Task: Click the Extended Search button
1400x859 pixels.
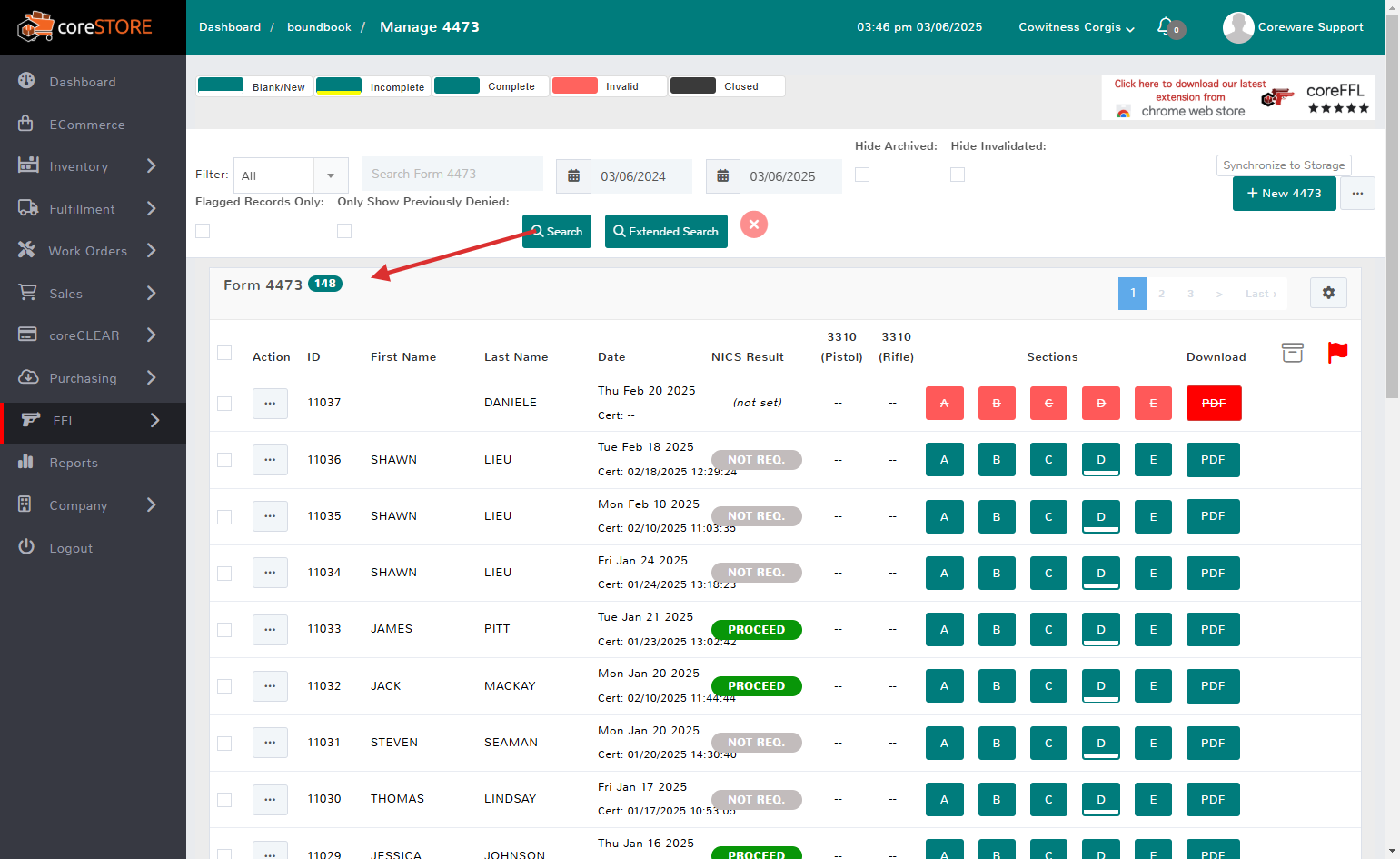Action: (x=666, y=232)
